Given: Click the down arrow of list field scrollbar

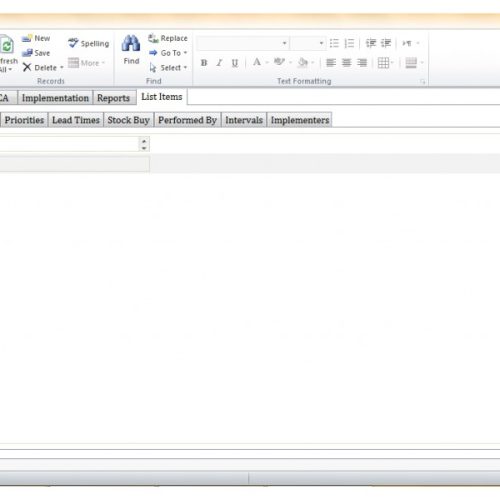Looking at the screenshot, I should point(144,148).
